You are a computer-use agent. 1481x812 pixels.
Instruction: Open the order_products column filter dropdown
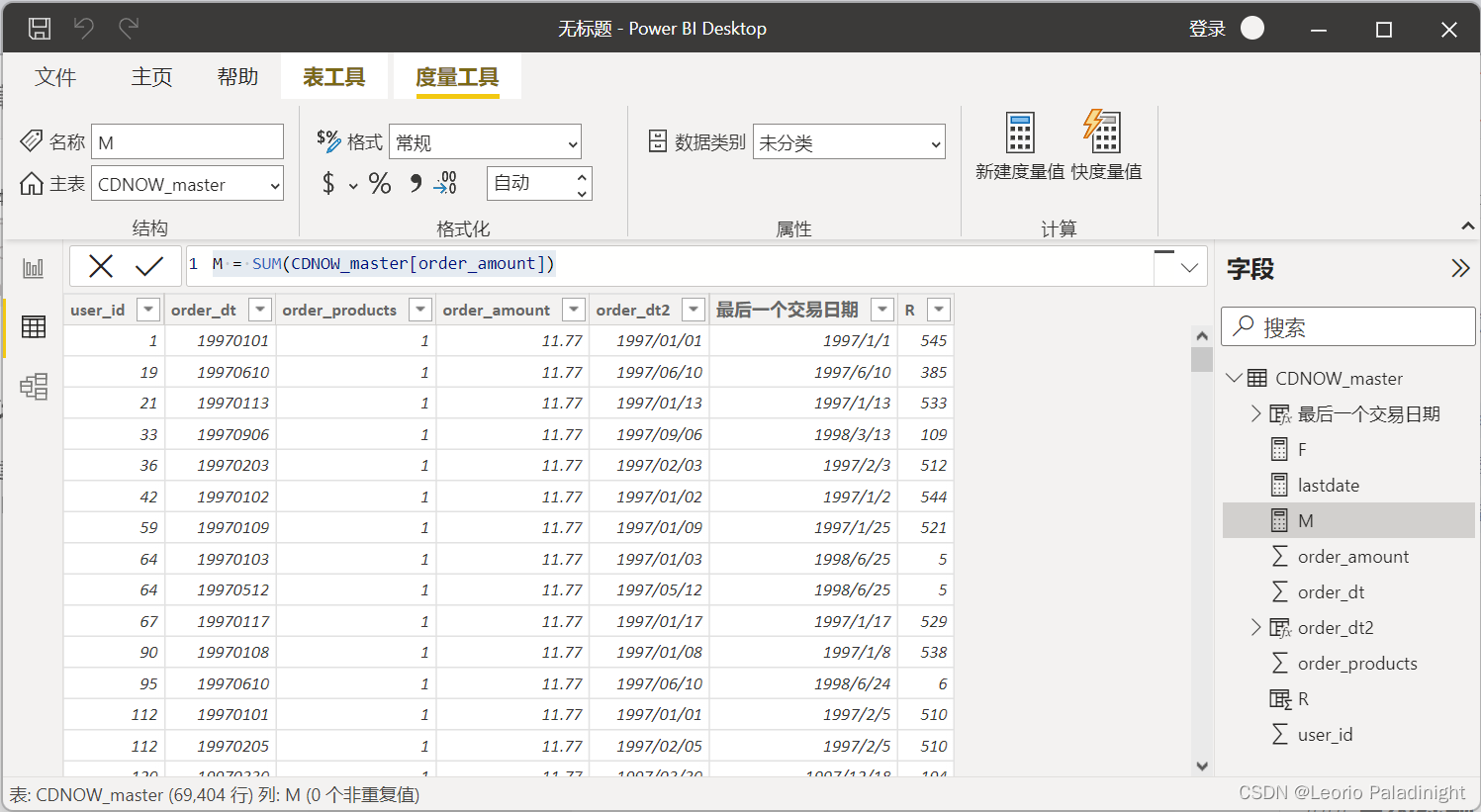pos(420,310)
